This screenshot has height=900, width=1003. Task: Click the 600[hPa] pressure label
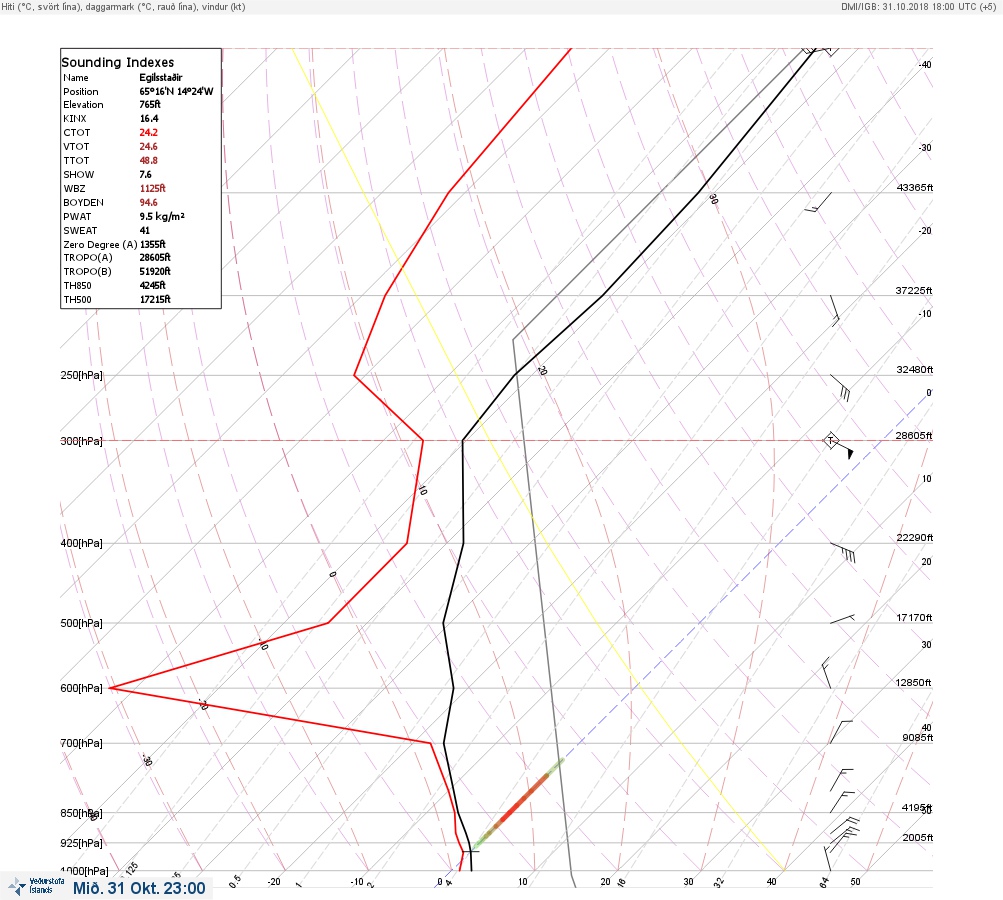coord(81,688)
